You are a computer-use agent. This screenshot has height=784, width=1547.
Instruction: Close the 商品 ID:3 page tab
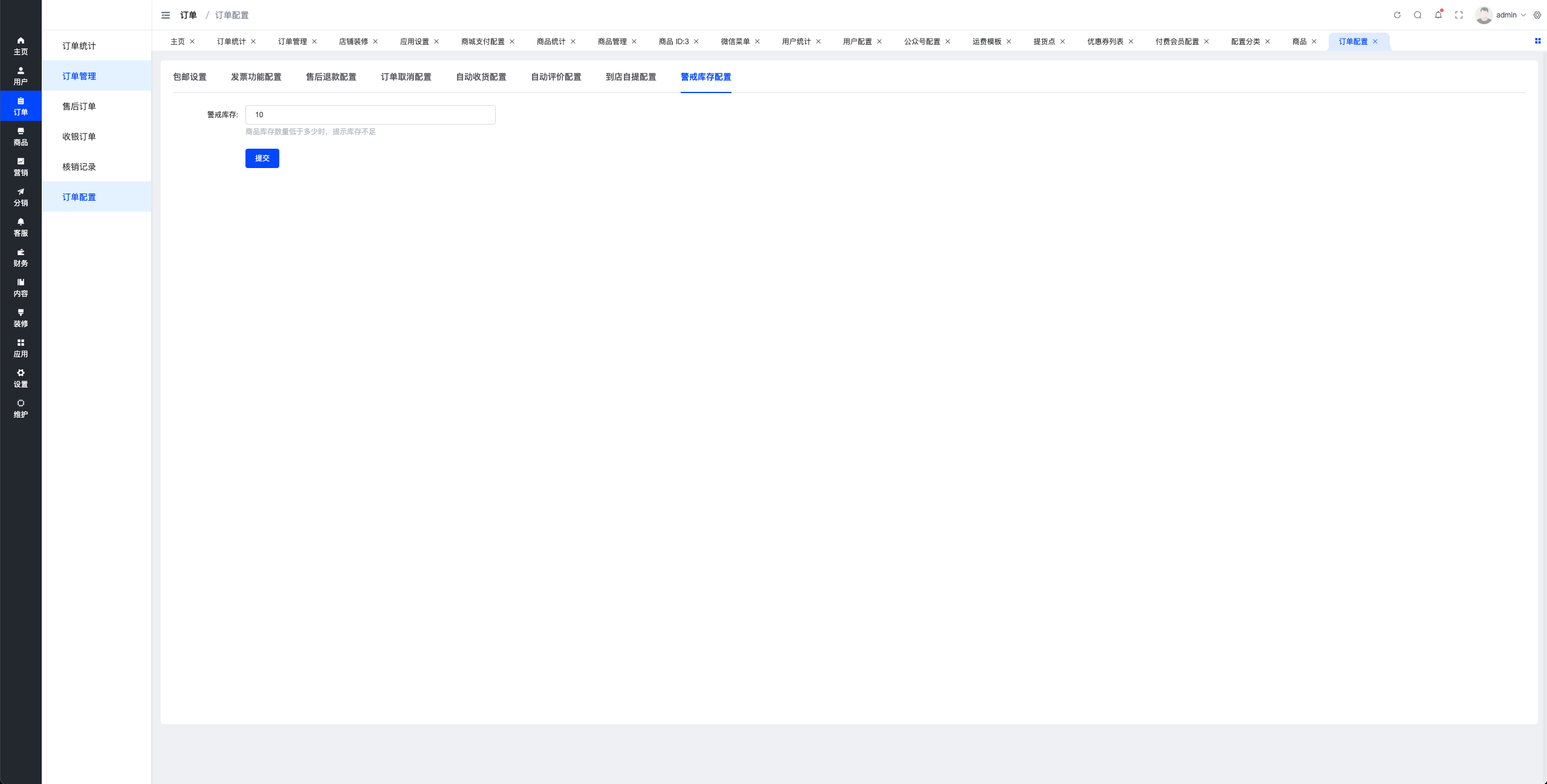click(x=696, y=41)
